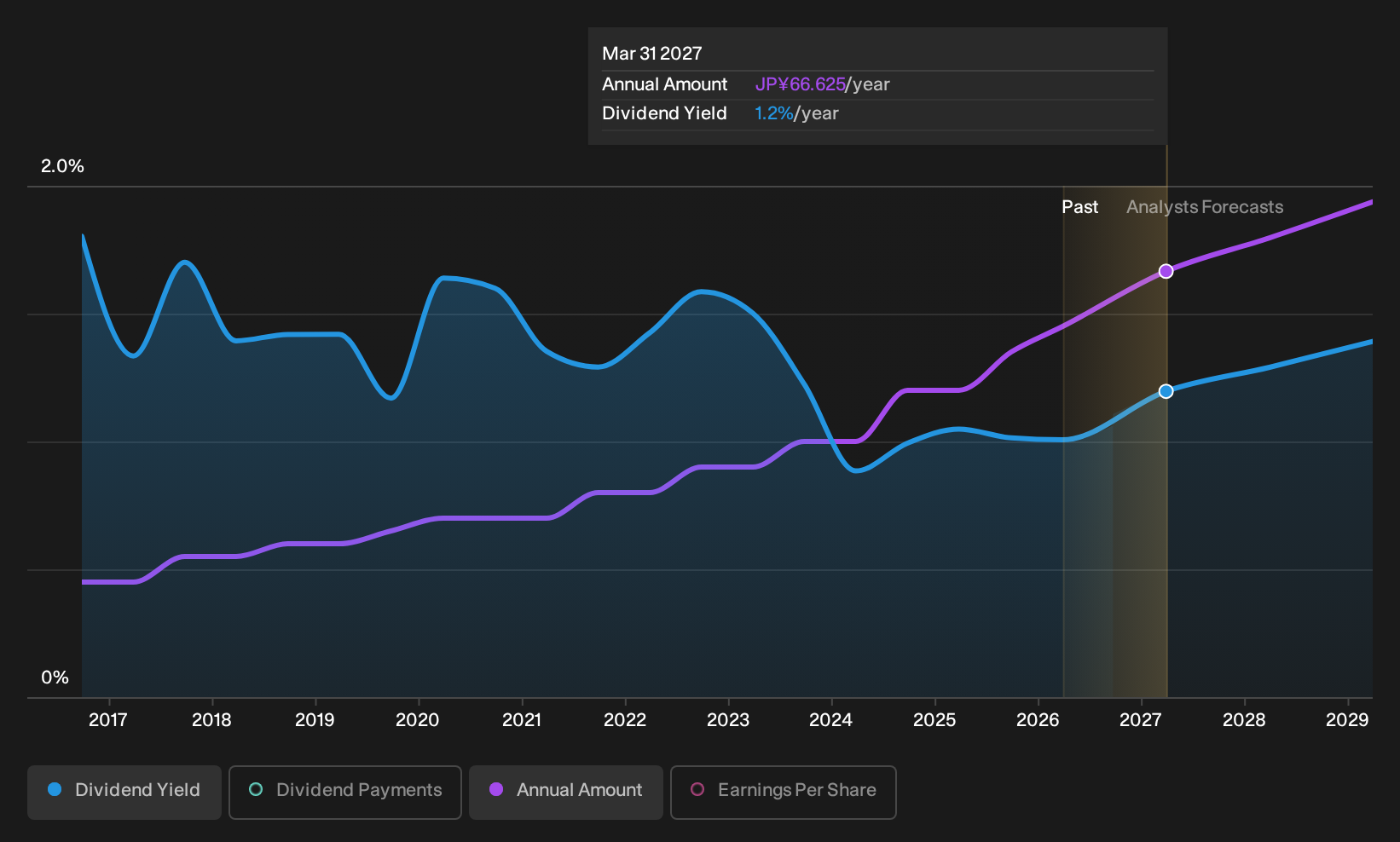Click the Analysts Forecasts label
Image resolution: width=1400 pixels, height=842 pixels.
(x=1205, y=207)
